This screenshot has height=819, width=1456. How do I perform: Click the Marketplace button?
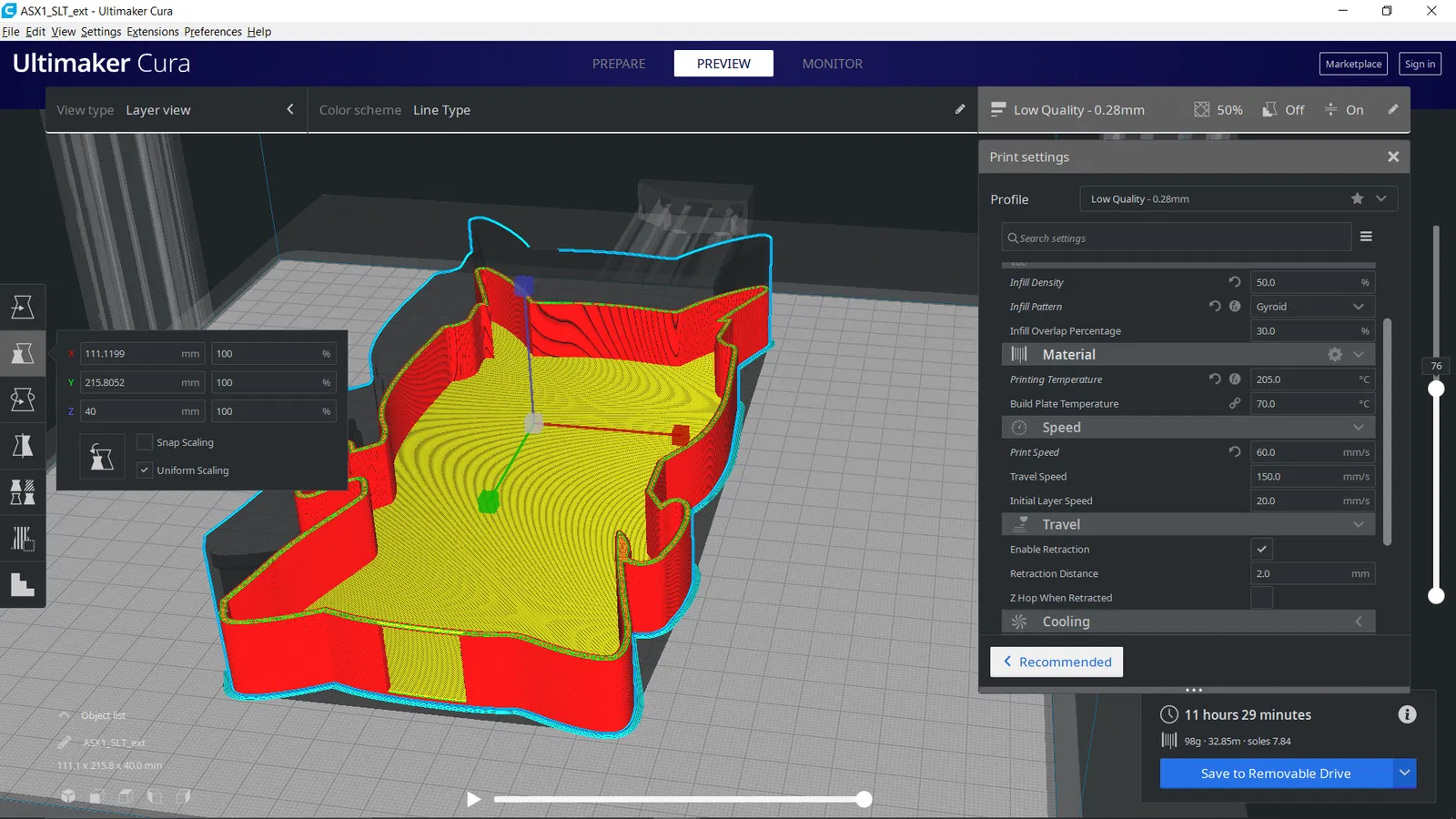(x=1353, y=64)
